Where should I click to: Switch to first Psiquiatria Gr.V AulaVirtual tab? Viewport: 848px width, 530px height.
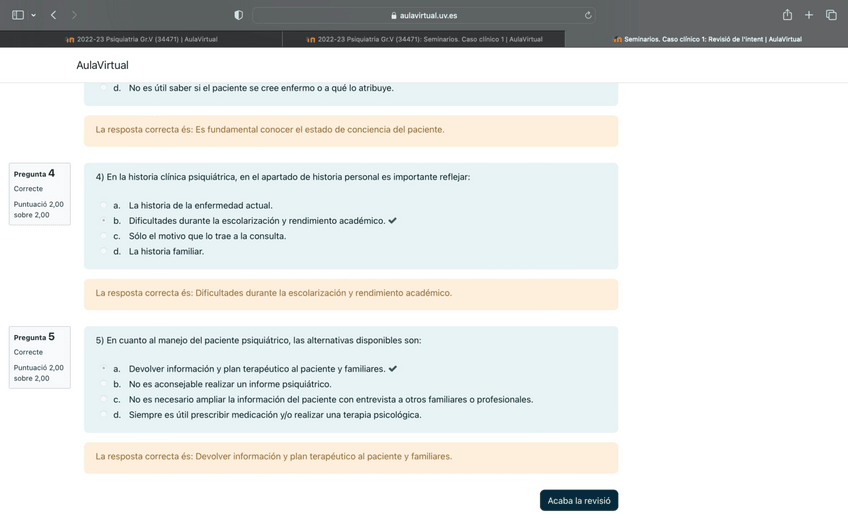point(141,39)
